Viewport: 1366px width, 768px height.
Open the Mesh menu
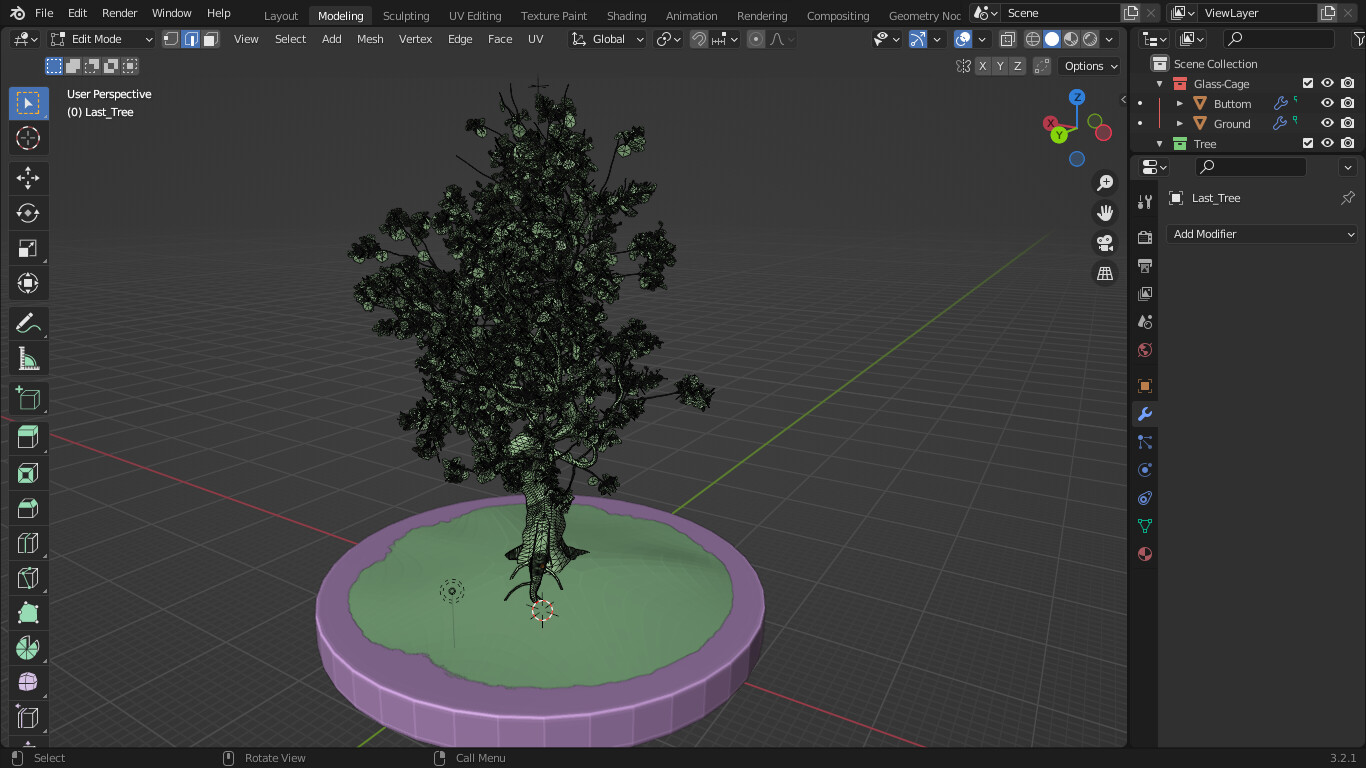coord(370,39)
